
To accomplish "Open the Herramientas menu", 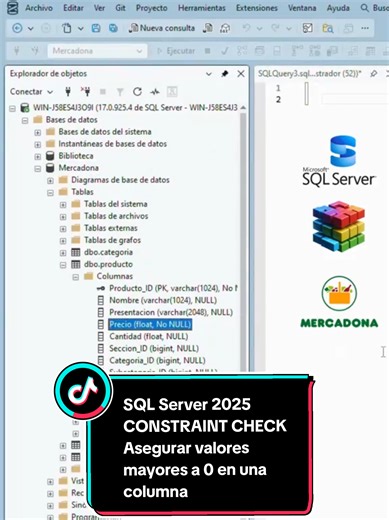I will click(202, 8).
